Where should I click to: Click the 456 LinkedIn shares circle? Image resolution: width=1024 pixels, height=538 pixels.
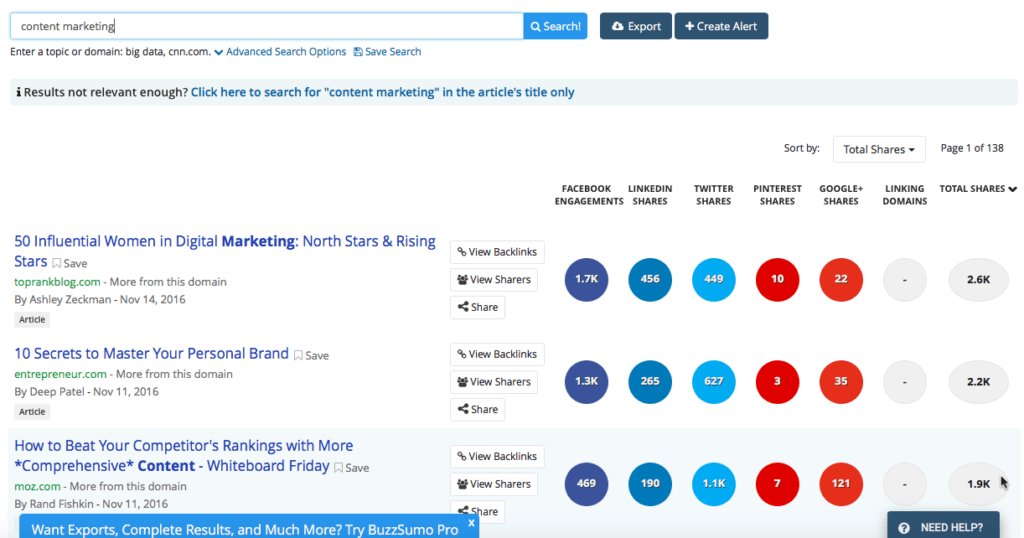click(x=650, y=279)
